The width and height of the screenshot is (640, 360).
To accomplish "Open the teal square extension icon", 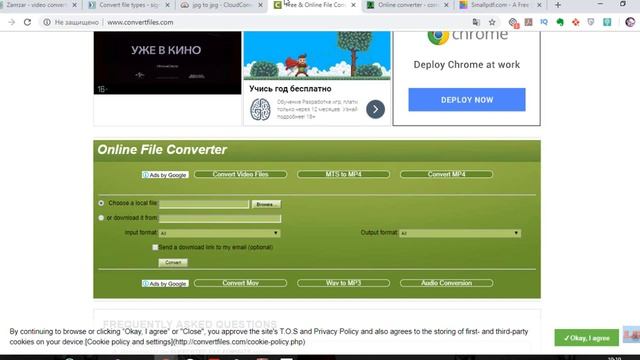I will click(x=607, y=22).
